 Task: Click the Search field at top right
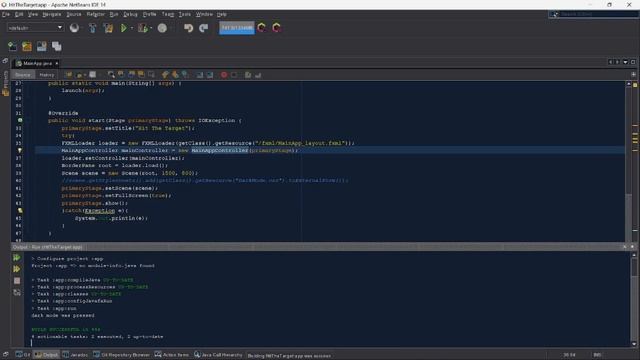(x=594, y=14)
